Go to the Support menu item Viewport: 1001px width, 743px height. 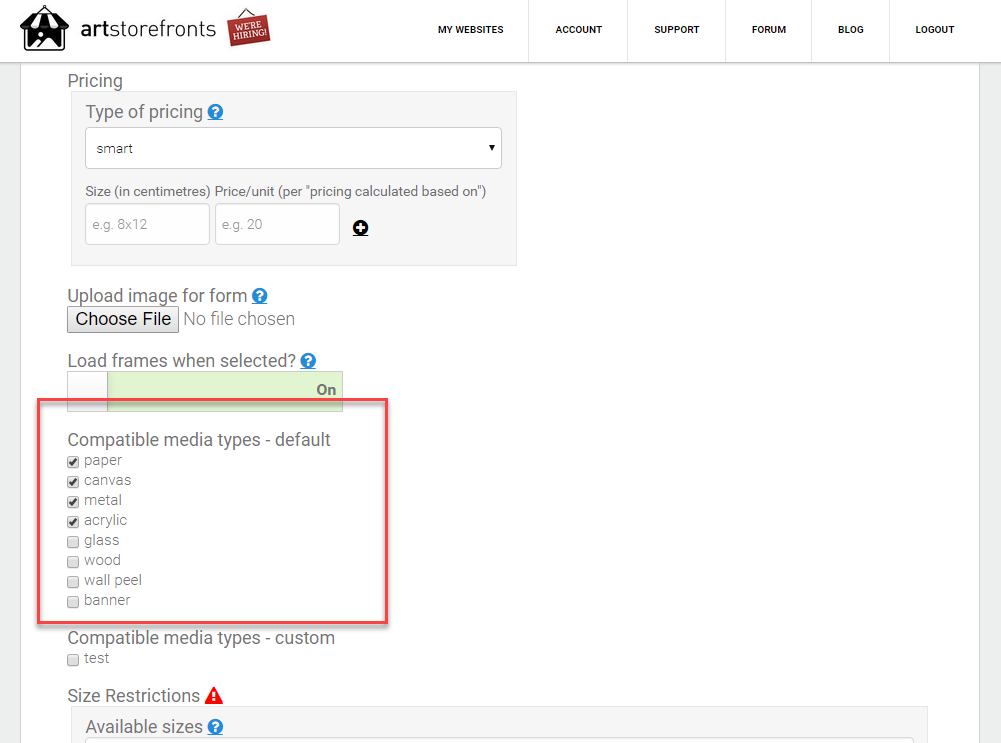677,30
